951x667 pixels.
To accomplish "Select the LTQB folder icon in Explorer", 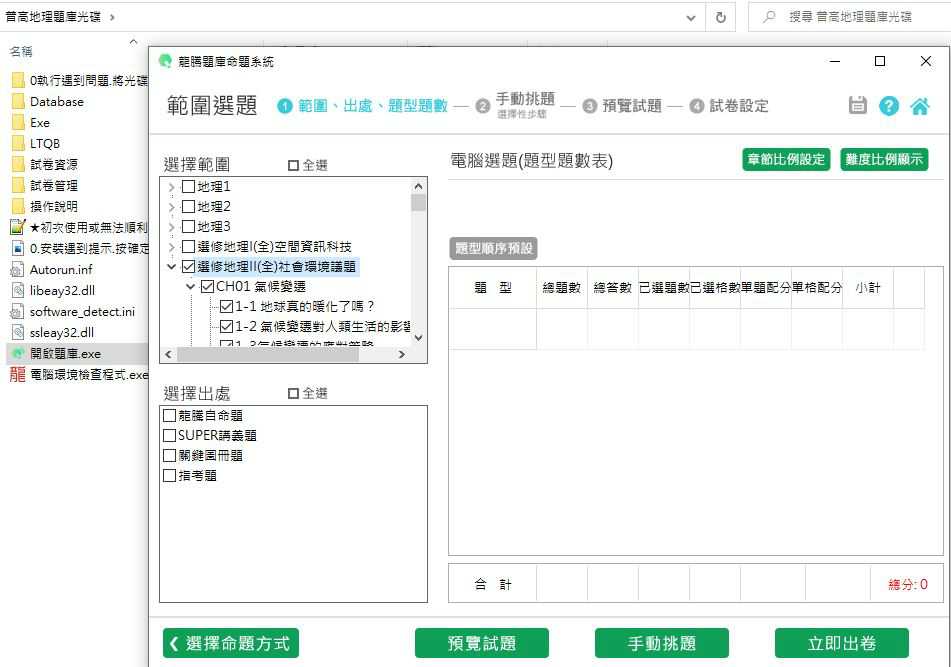I will (x=18, y=144).
